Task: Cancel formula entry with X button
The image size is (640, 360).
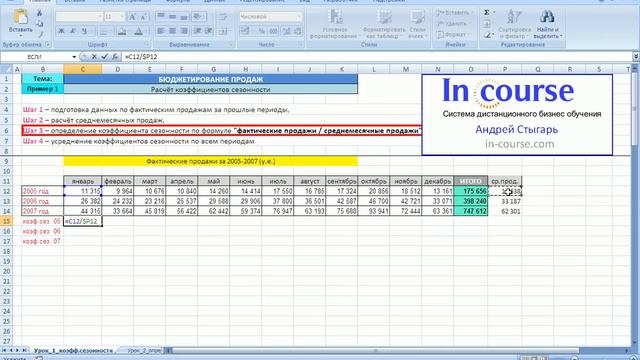Action: [94, 57]
